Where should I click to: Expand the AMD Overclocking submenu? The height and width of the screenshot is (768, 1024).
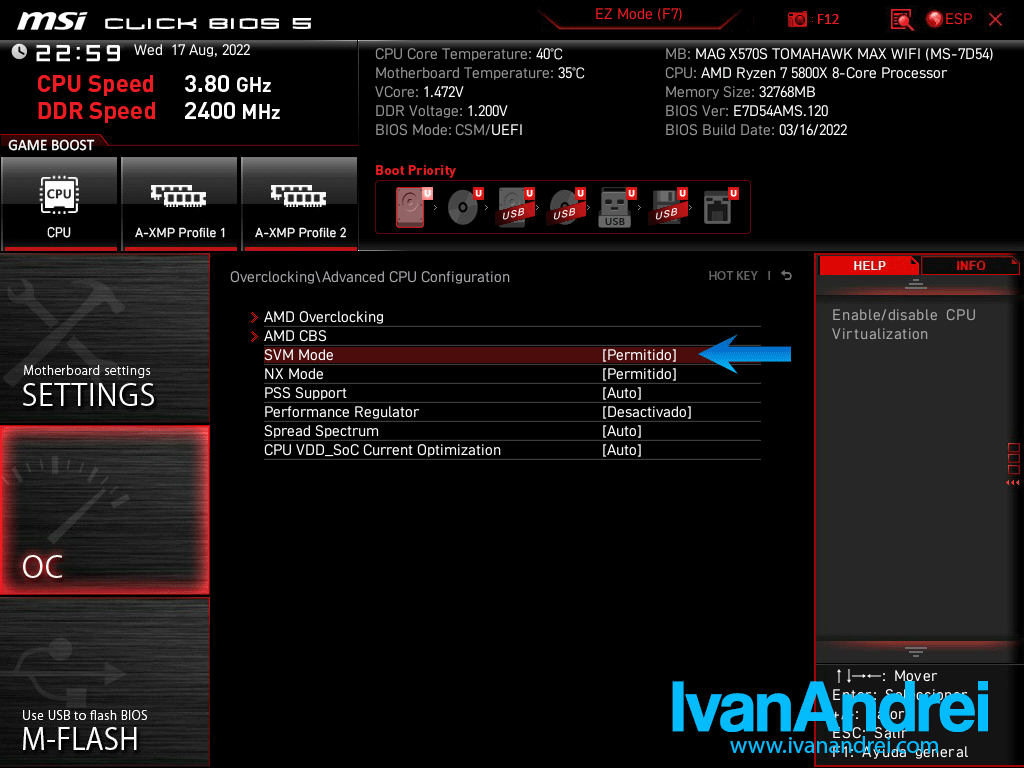click(x=323, y=317)
